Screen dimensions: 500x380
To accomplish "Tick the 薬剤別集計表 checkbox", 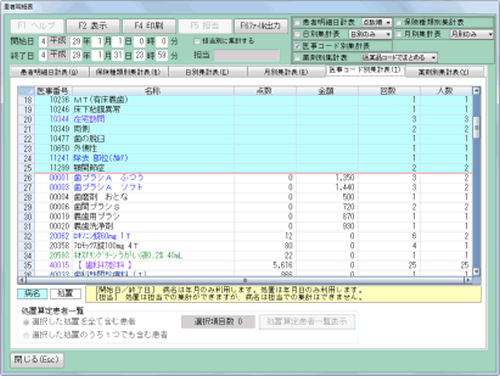I will click(x=298, y=58).
